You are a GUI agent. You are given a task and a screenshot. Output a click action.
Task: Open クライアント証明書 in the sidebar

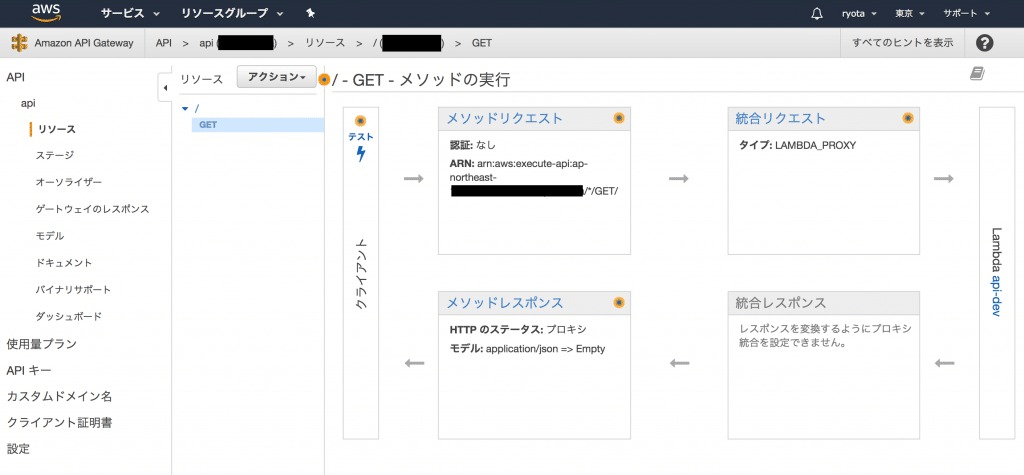click(59, 423)
